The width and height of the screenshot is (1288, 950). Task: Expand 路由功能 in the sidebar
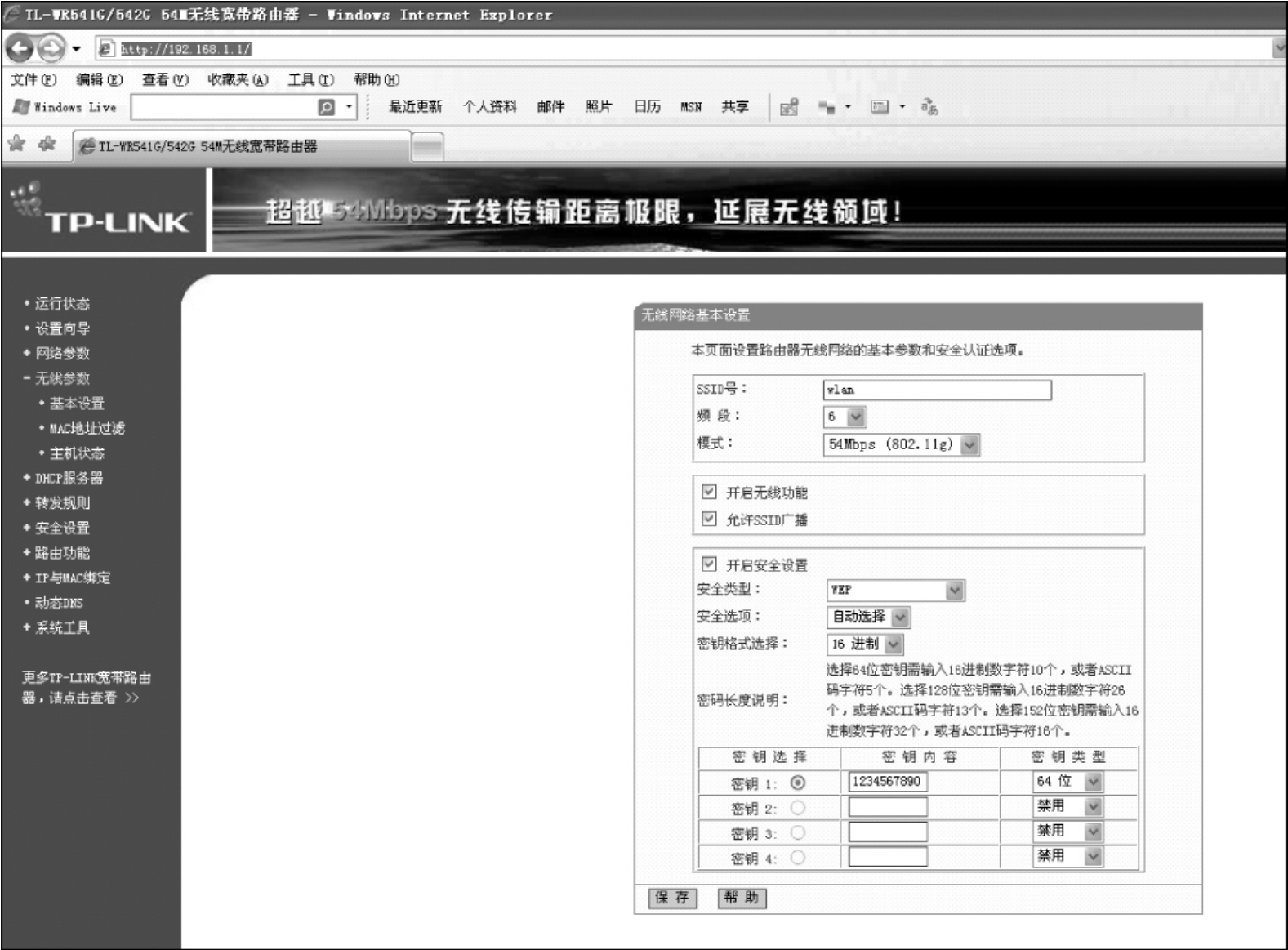coord(62,553)
